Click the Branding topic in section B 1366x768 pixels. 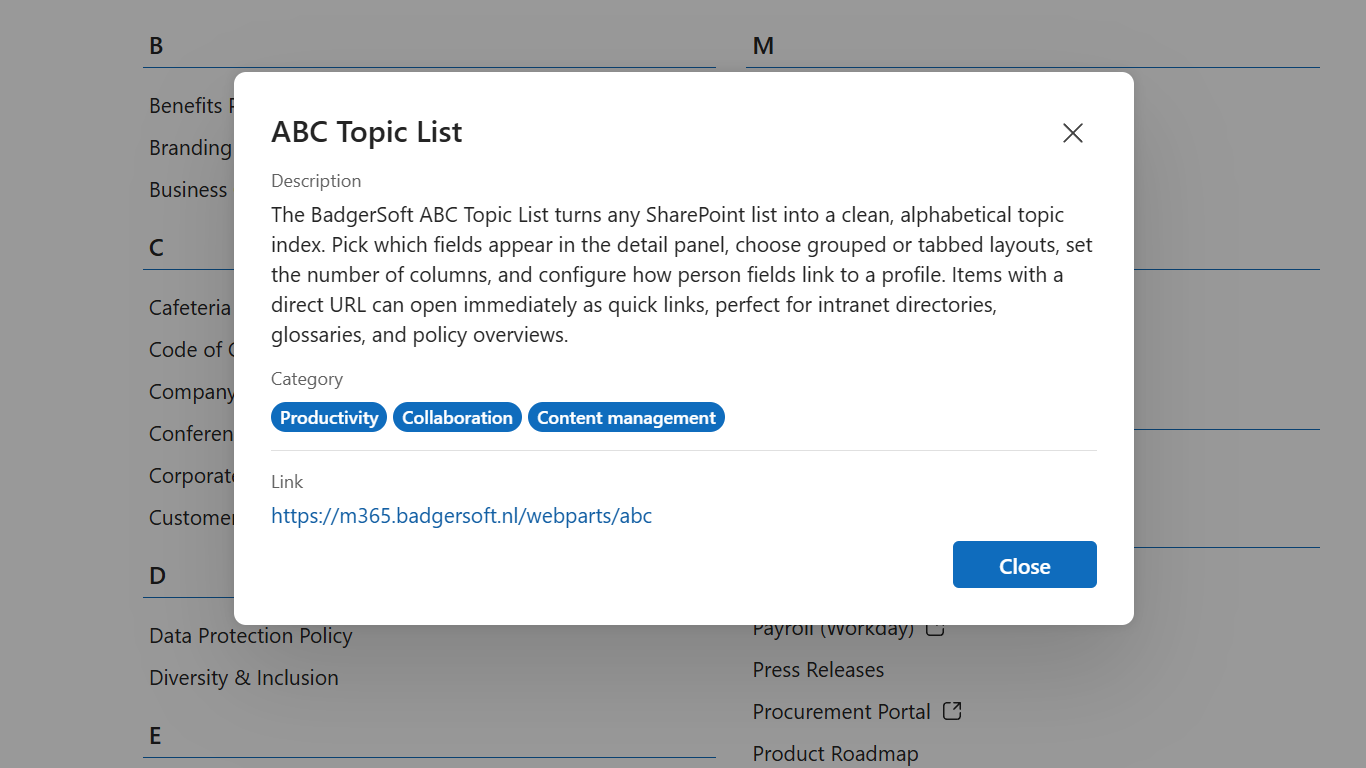pos(191,148)
